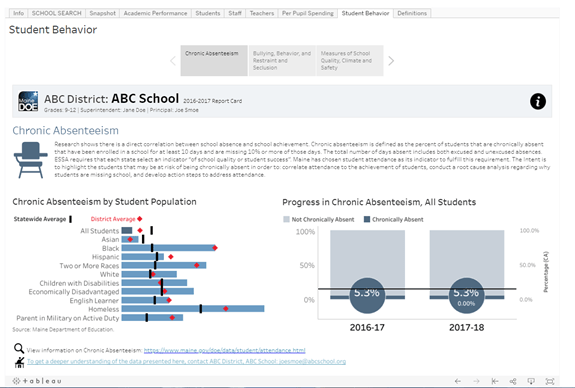The height and width of the screenshot is (388, 575).
Task: Click the Chronic Absenteeism section heading
Action: (66, 131)
